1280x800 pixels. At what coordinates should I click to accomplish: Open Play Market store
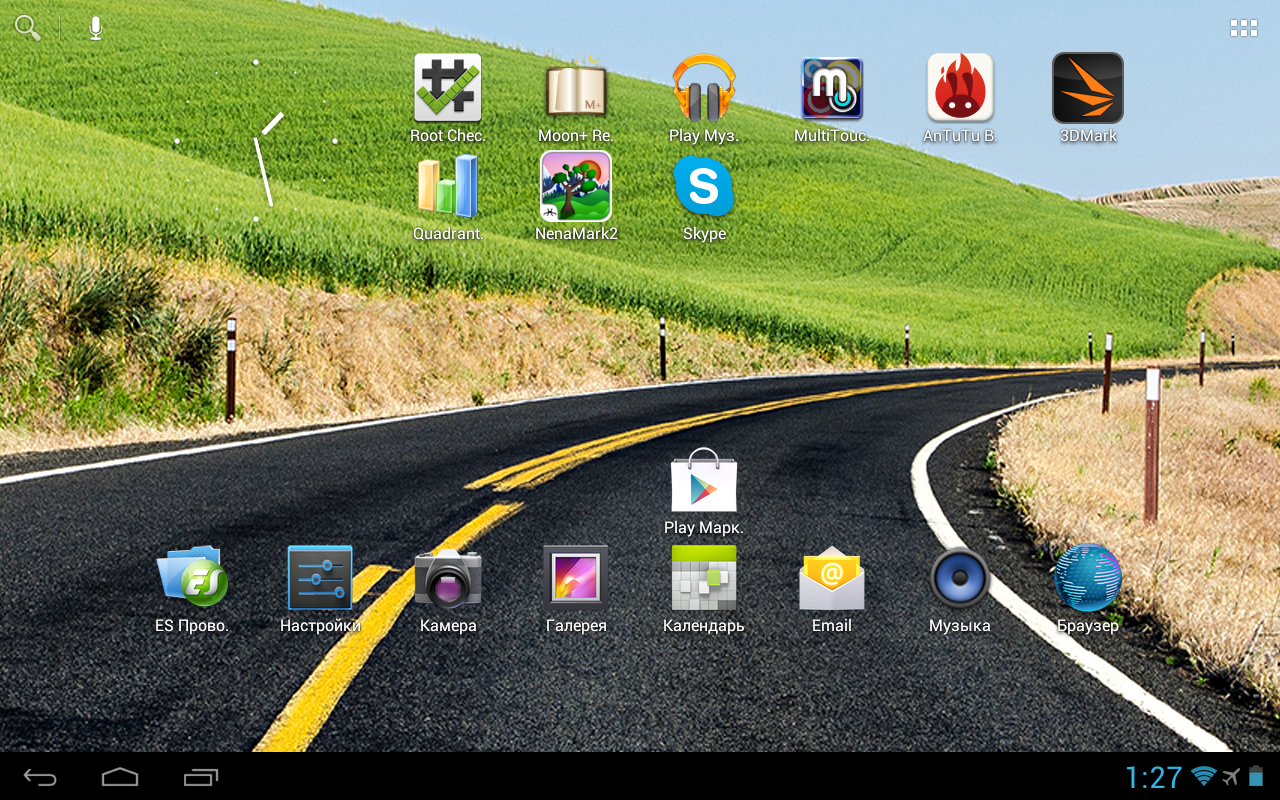click(x=704, y=480)
